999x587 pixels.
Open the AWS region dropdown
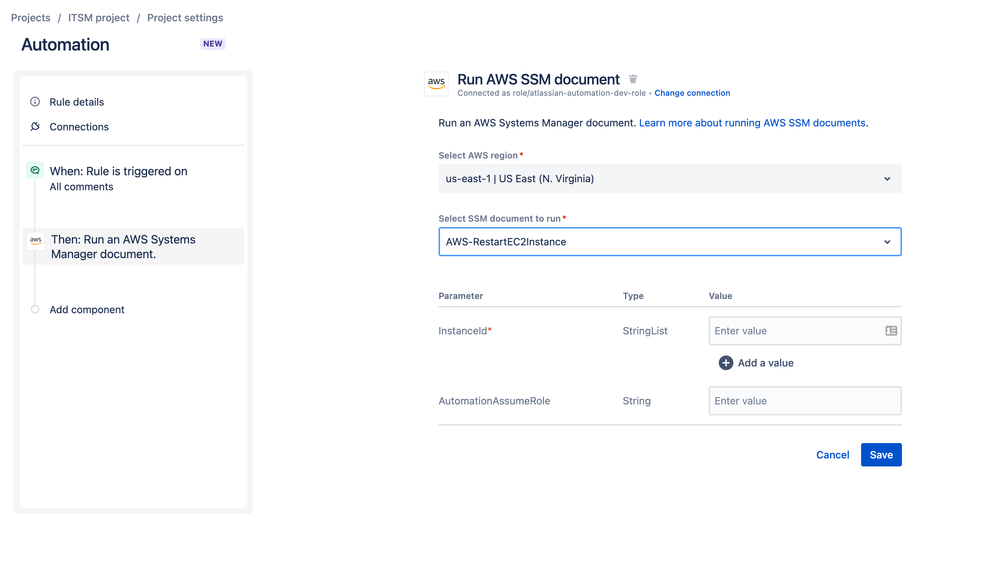coord(669,178)
